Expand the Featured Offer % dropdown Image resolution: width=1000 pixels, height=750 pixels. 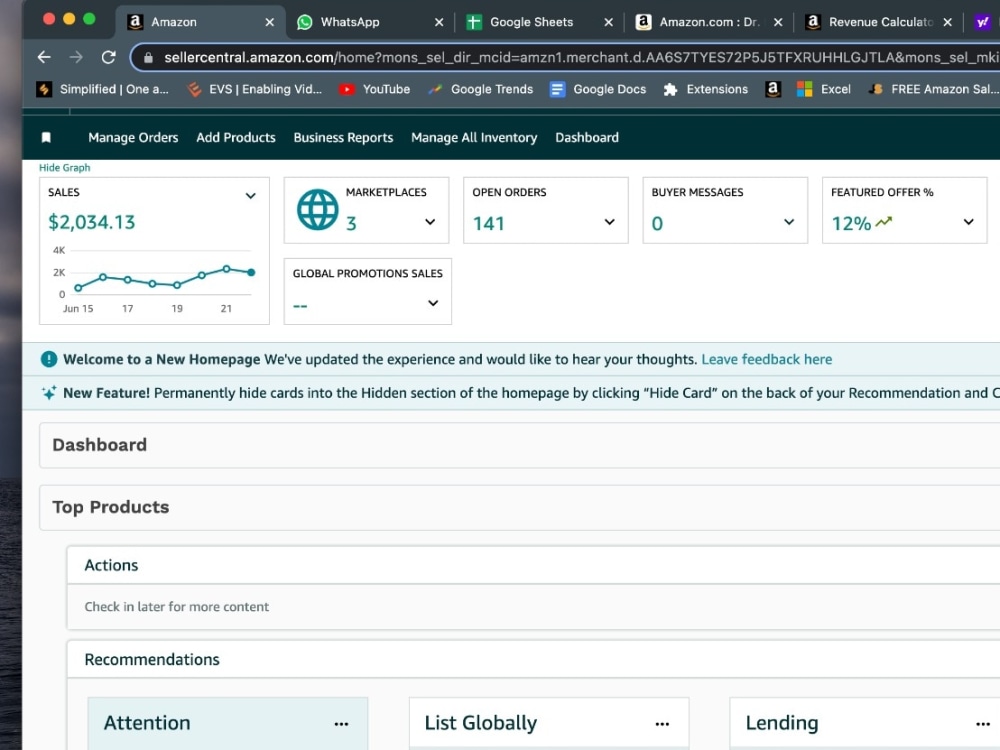(967, 222)
